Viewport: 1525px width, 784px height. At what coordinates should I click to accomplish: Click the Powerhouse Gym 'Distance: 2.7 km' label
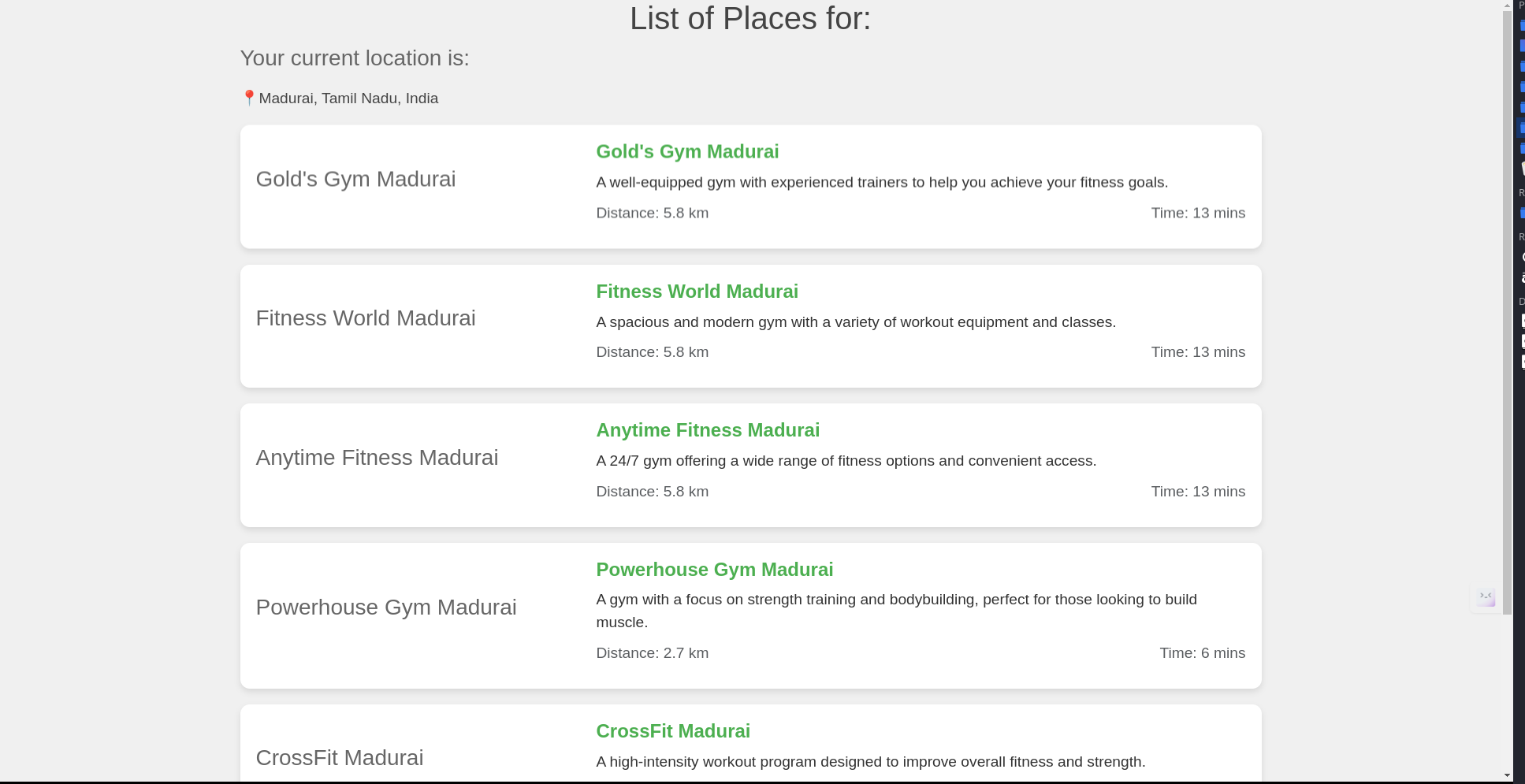click(652, 653)
